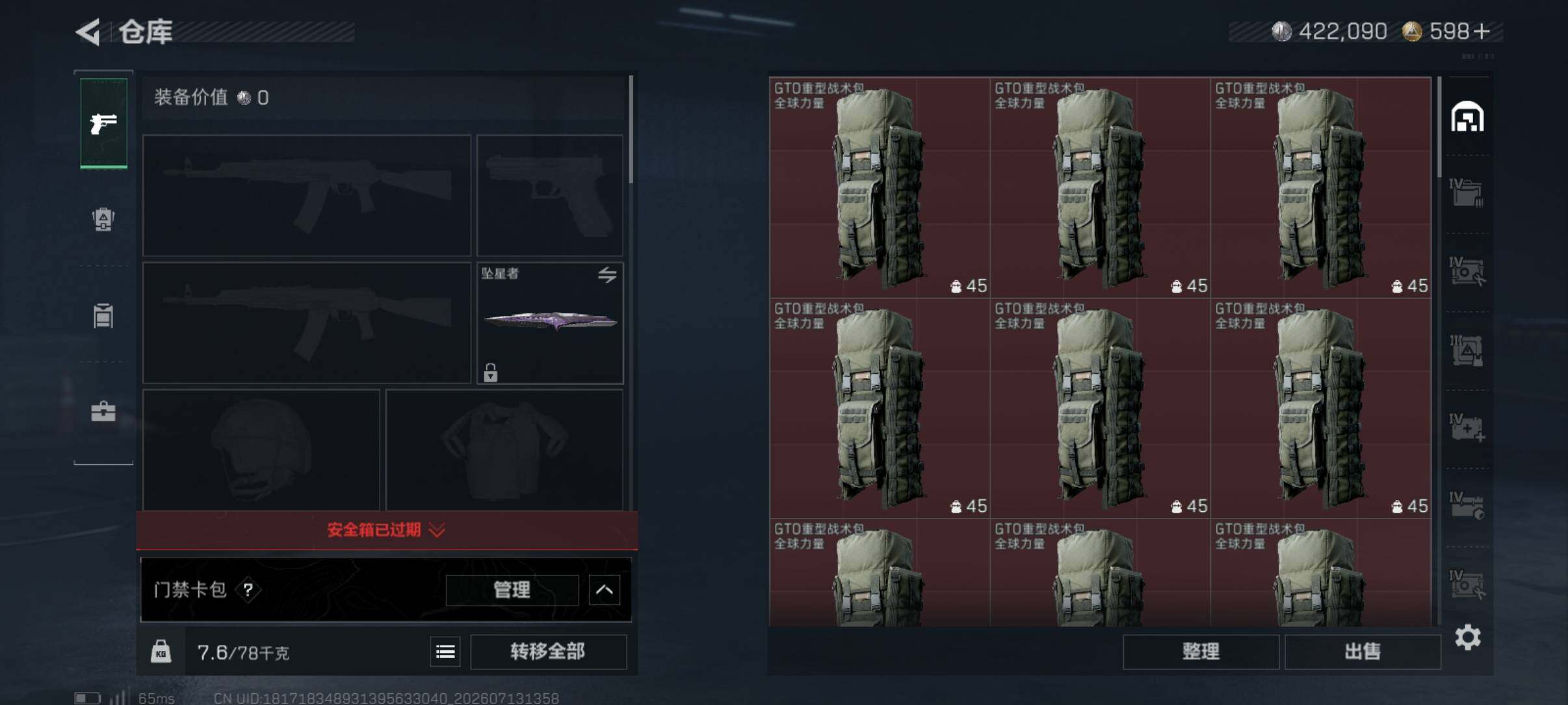
Task: Open the list view icon beside weight
Action: [x=445, y=652]
